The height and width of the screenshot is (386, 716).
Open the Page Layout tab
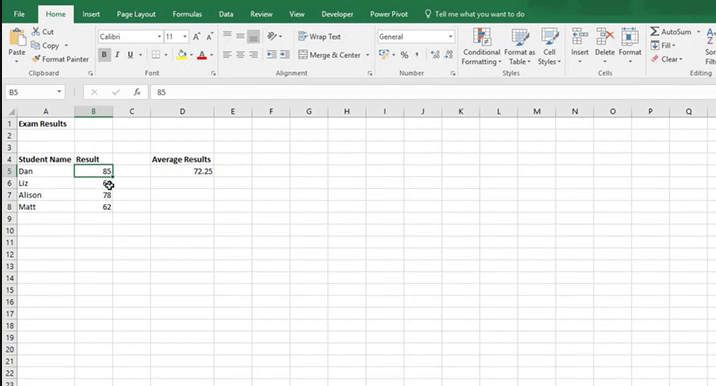coord(136,14)
